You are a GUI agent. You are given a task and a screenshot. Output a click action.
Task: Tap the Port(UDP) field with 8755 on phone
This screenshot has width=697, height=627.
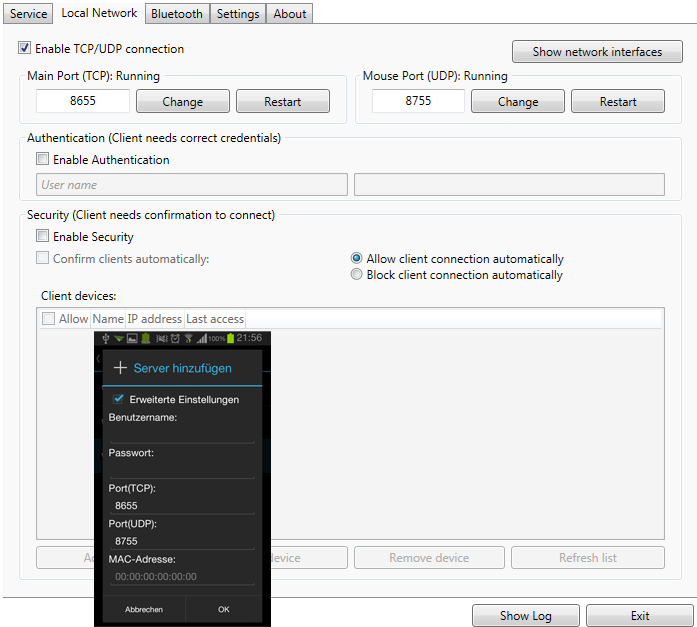point(182,541)
